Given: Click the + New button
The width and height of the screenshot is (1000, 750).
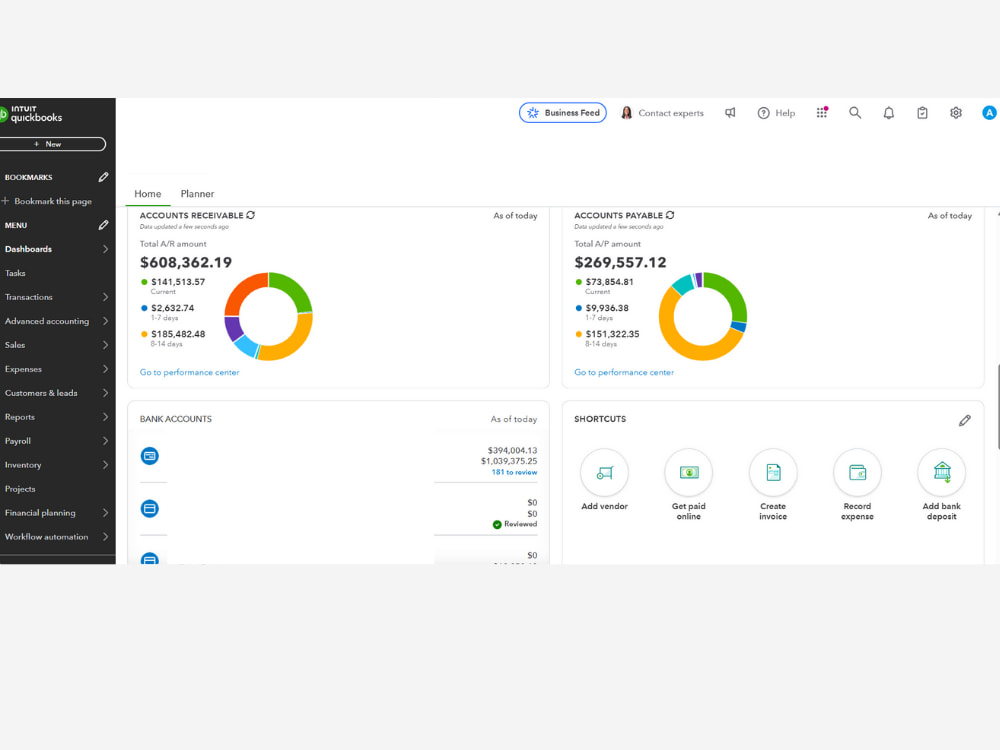Looking at the screenshot, I should point(51,144).
